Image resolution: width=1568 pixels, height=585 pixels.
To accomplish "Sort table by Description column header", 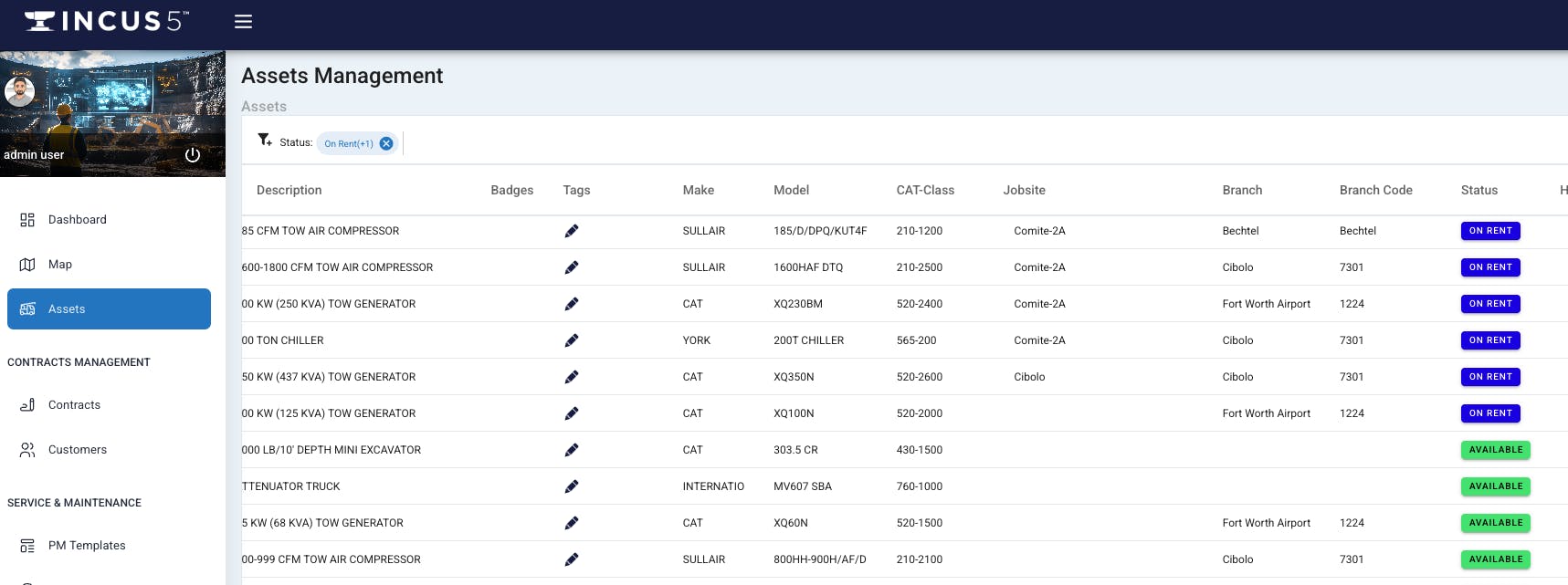I will point(289,190).
